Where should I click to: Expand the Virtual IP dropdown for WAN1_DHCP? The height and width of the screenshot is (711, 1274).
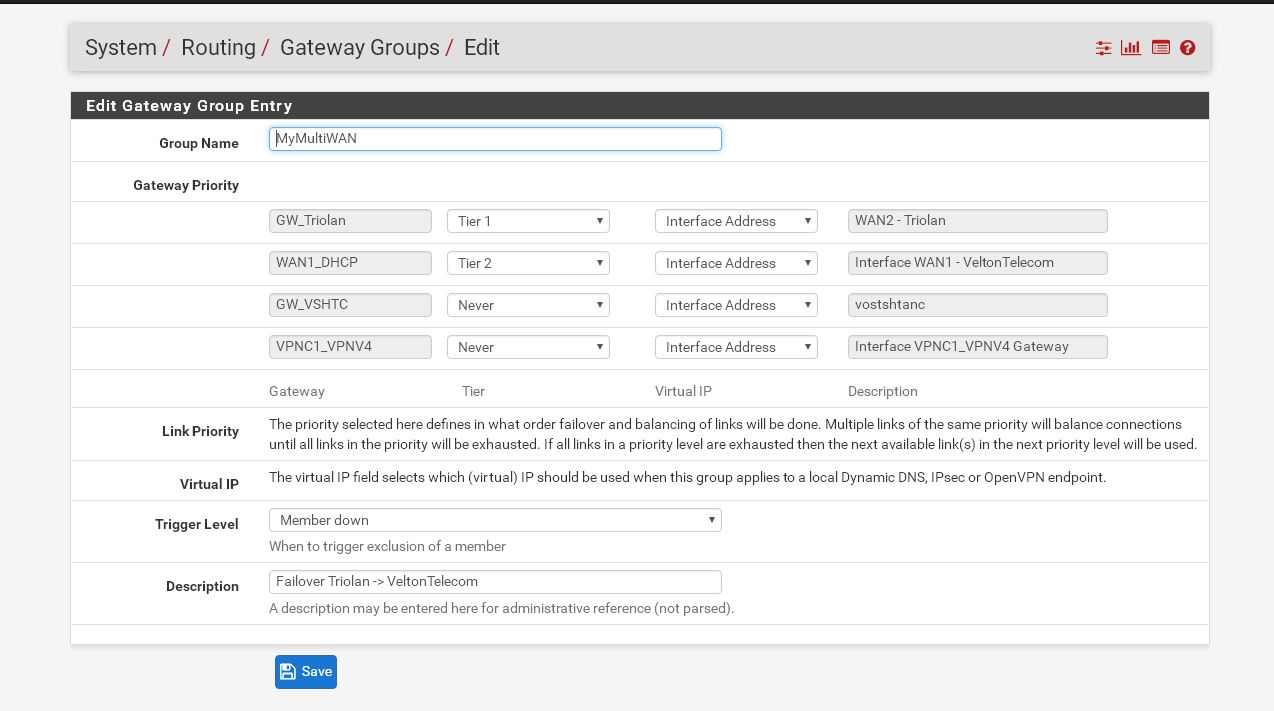point(736,263)
